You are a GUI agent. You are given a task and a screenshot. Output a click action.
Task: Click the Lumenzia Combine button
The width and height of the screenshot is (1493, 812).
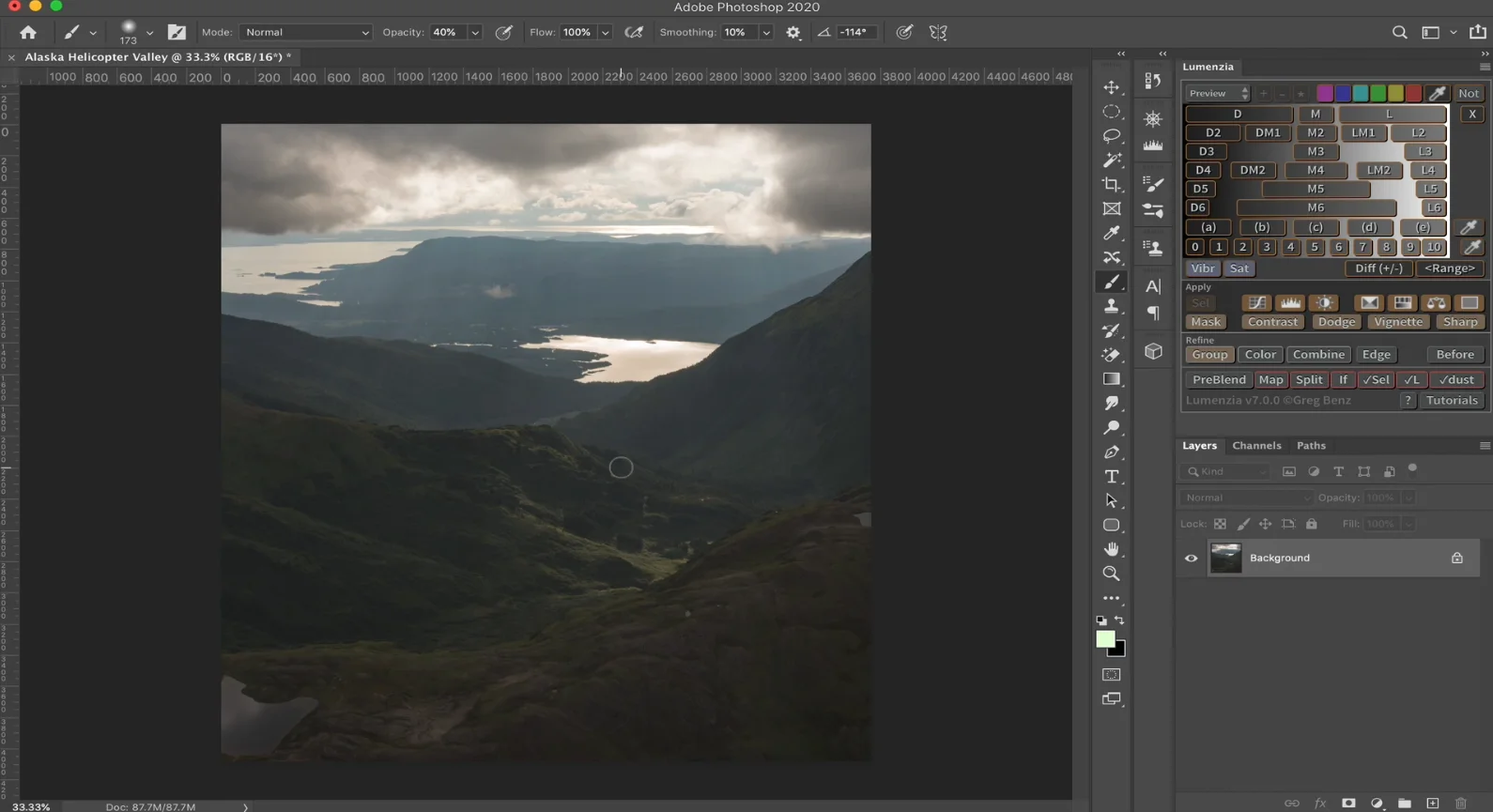1318,355
